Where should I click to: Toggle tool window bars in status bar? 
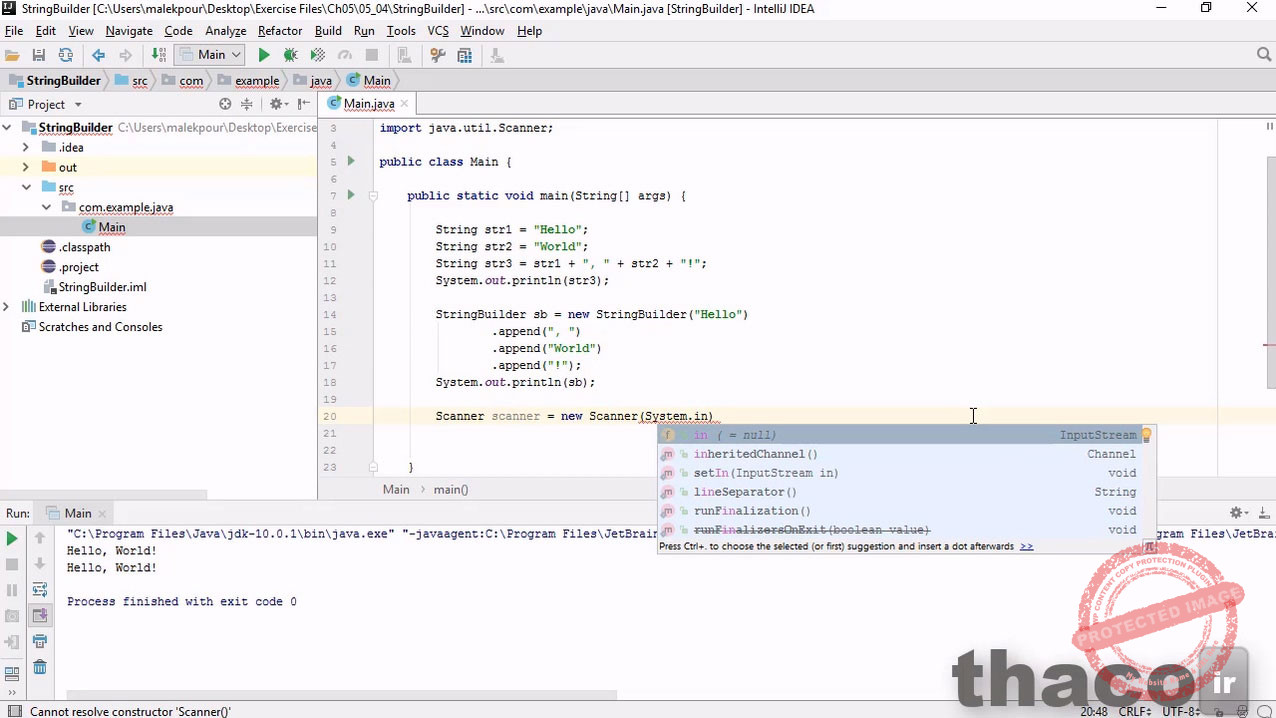click(12, 711)
